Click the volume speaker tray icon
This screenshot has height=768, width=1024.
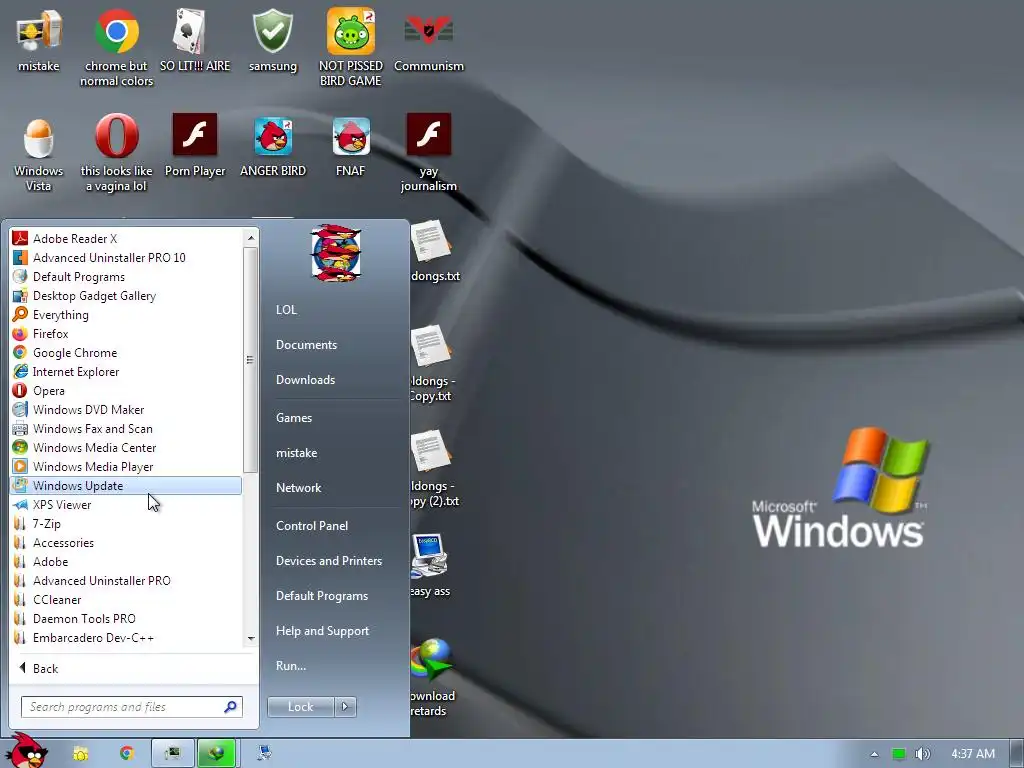pos(922,754)
